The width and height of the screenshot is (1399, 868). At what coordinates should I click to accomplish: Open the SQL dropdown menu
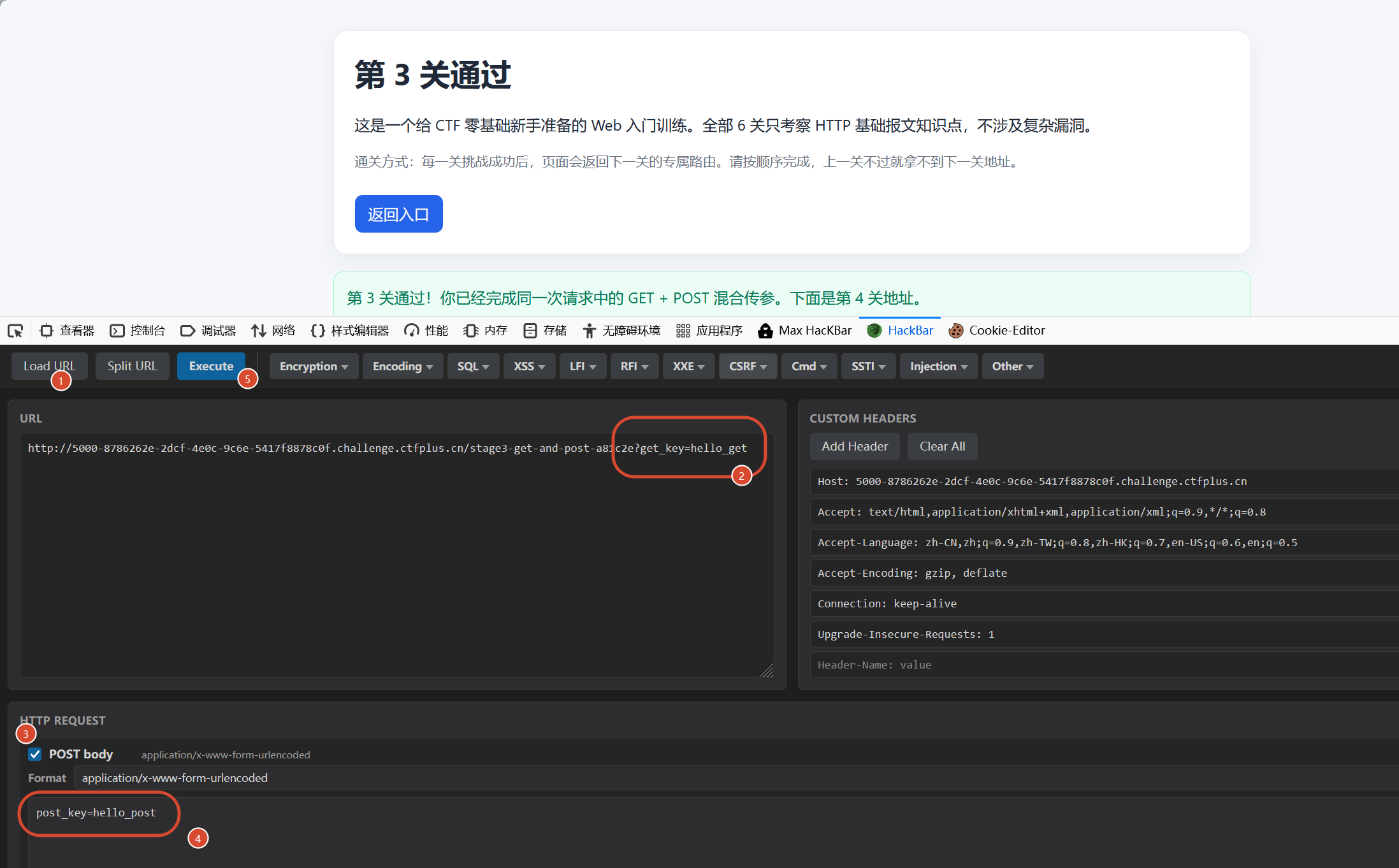click(x=473, y=366)
